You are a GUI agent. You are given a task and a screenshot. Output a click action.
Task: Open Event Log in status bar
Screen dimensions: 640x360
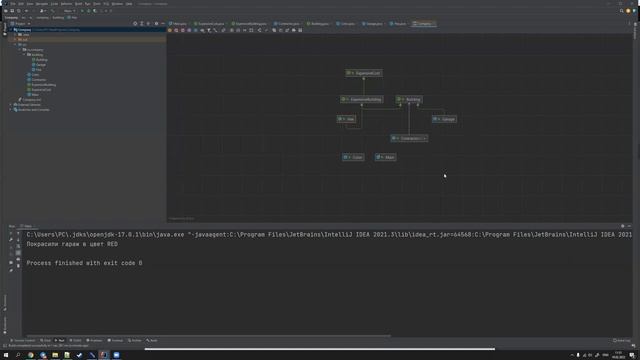[x=622, y=340]
